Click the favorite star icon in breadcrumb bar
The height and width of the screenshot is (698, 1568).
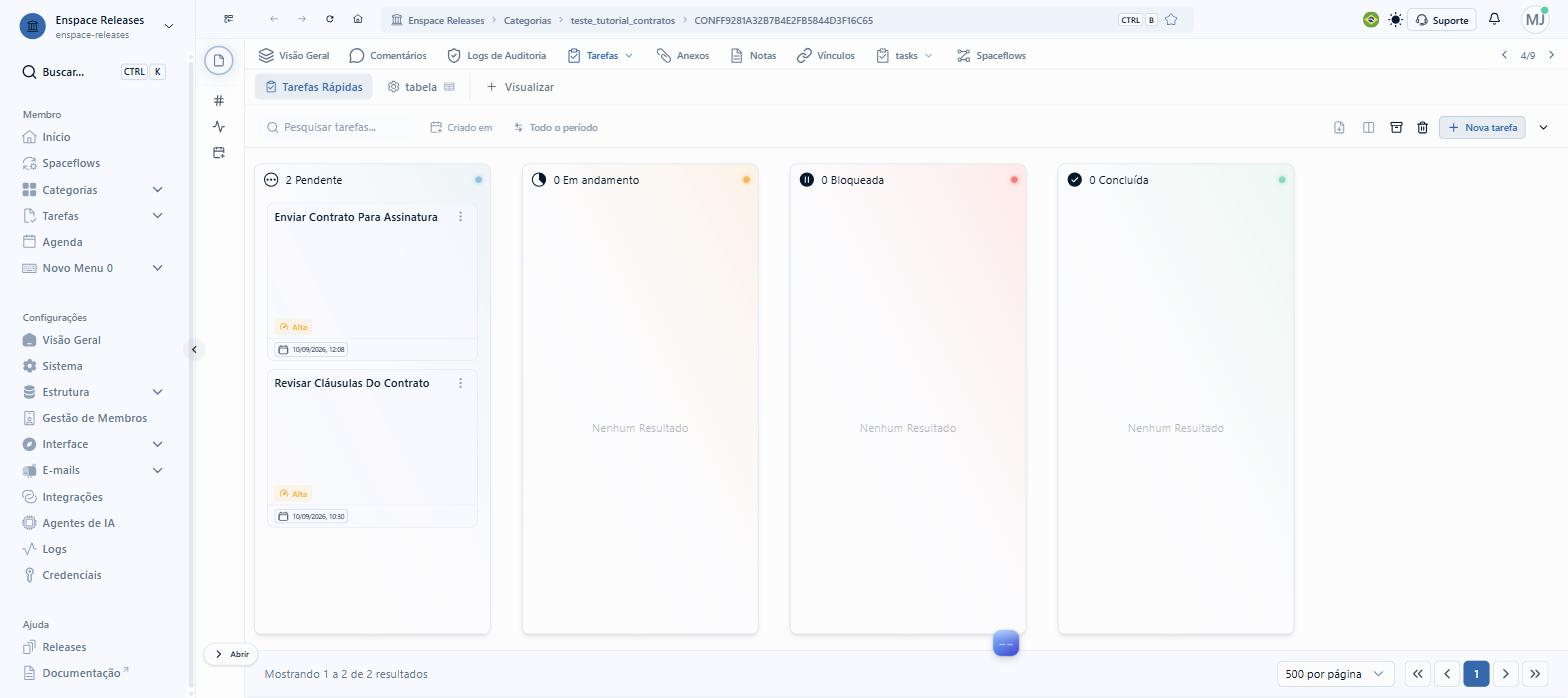point(1171,20)
